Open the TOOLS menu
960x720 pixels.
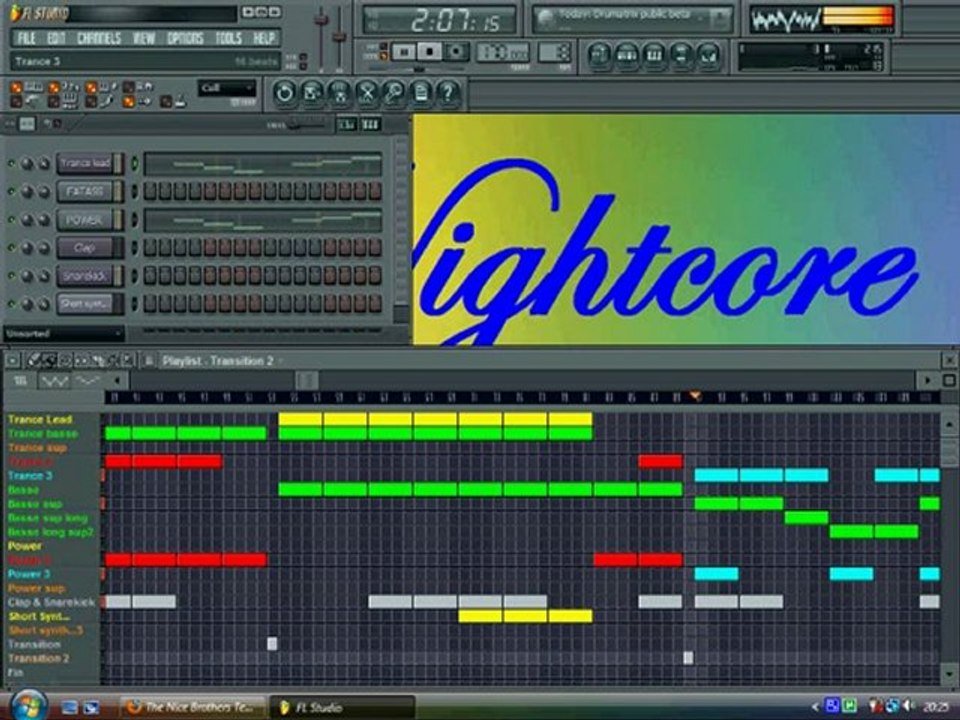pyautogui.click(x=228, y=39)
